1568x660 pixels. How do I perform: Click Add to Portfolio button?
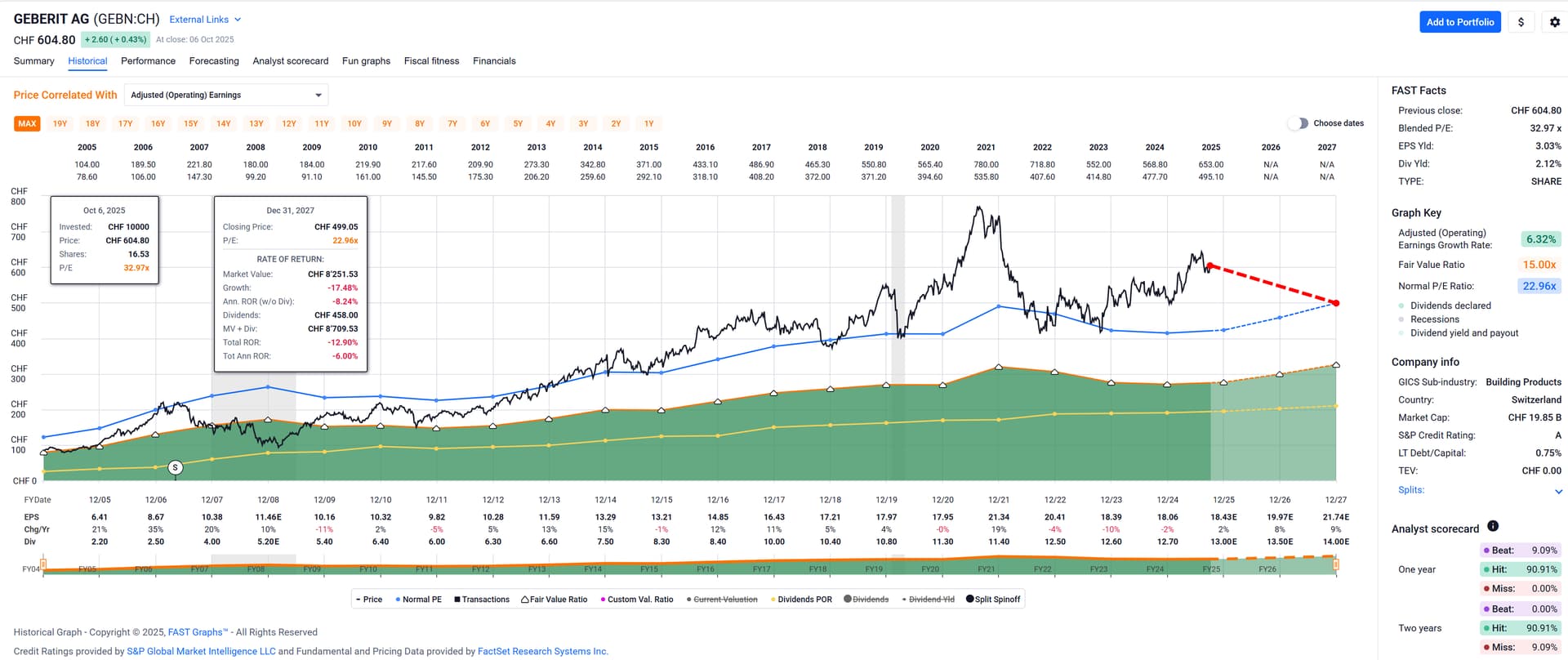1459,22
